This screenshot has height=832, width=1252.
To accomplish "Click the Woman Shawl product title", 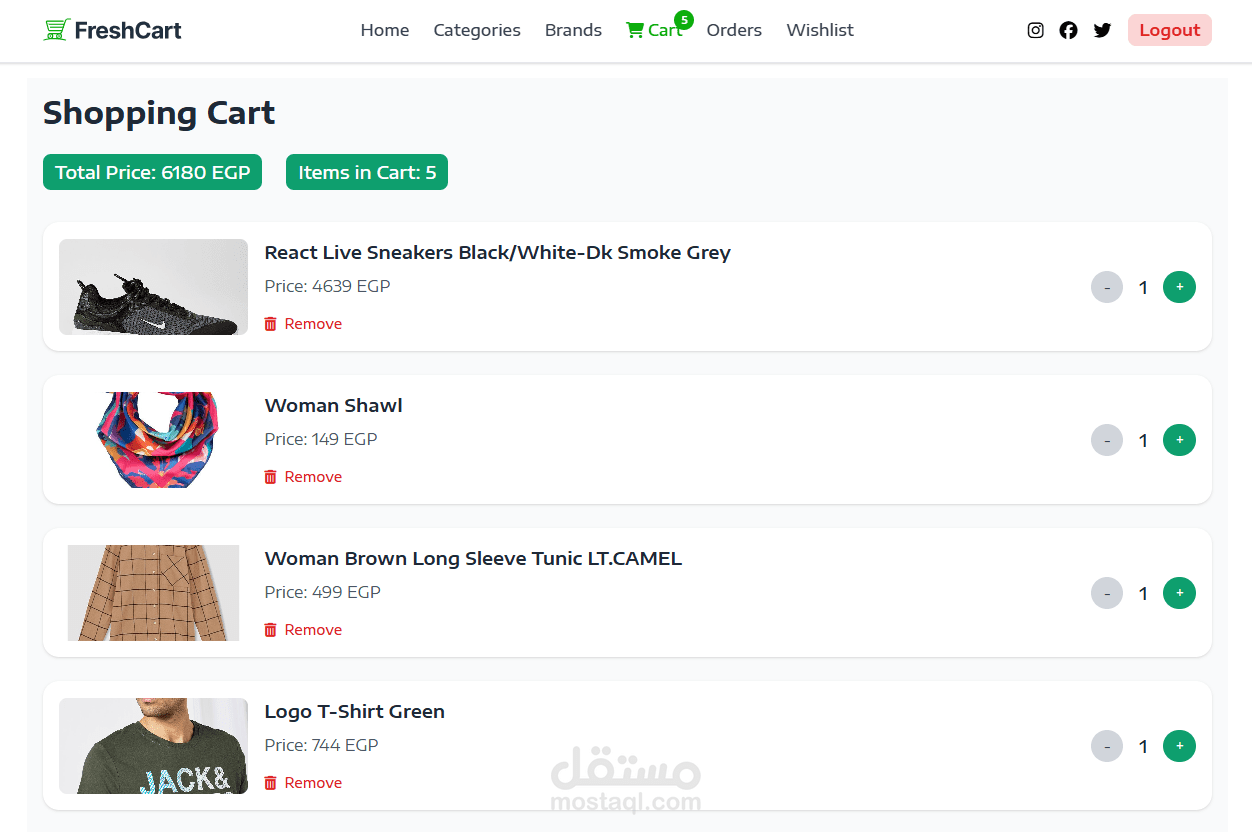I will click(x=333, y=405).
